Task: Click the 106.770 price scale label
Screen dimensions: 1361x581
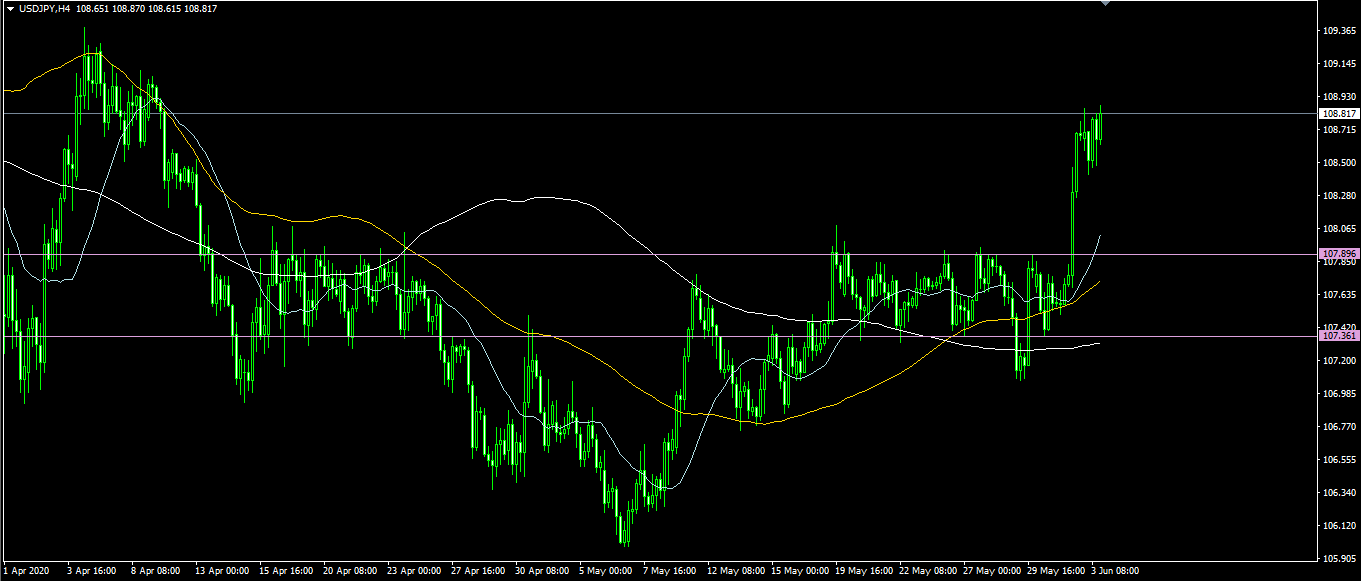Action: click(x=1339, y=427)
